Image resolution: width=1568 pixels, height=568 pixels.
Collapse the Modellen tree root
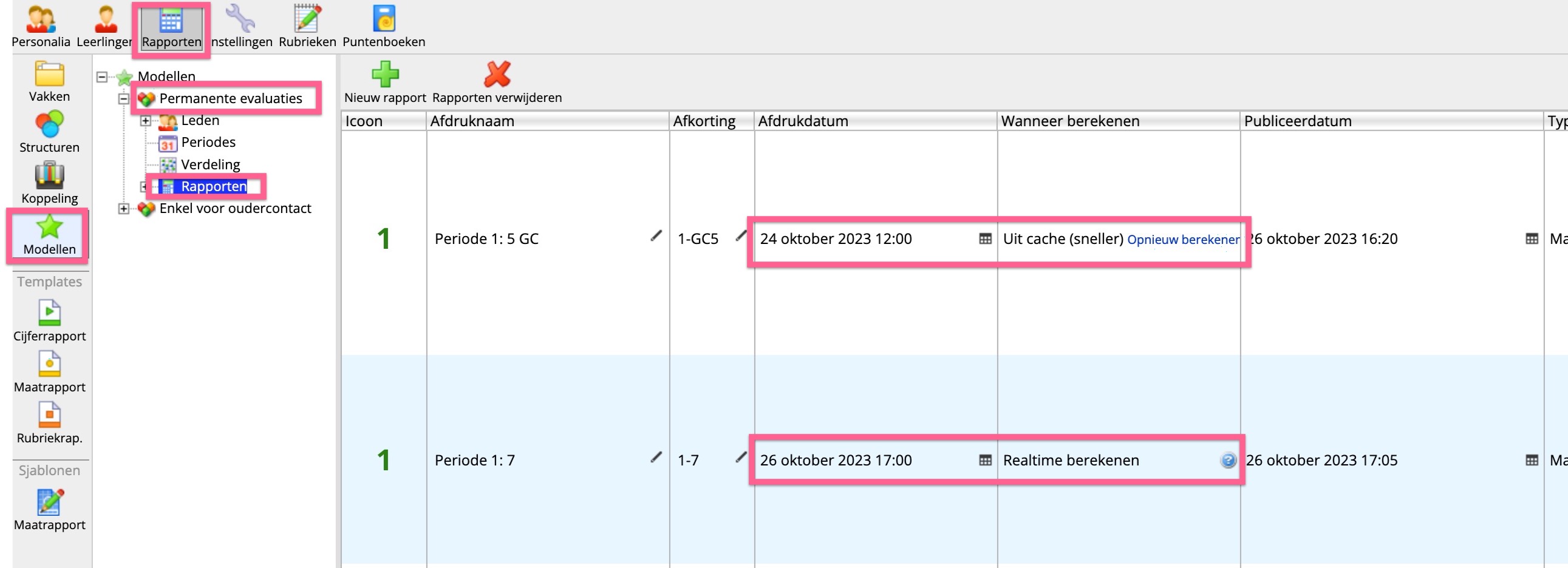click(x=102, y=76)
